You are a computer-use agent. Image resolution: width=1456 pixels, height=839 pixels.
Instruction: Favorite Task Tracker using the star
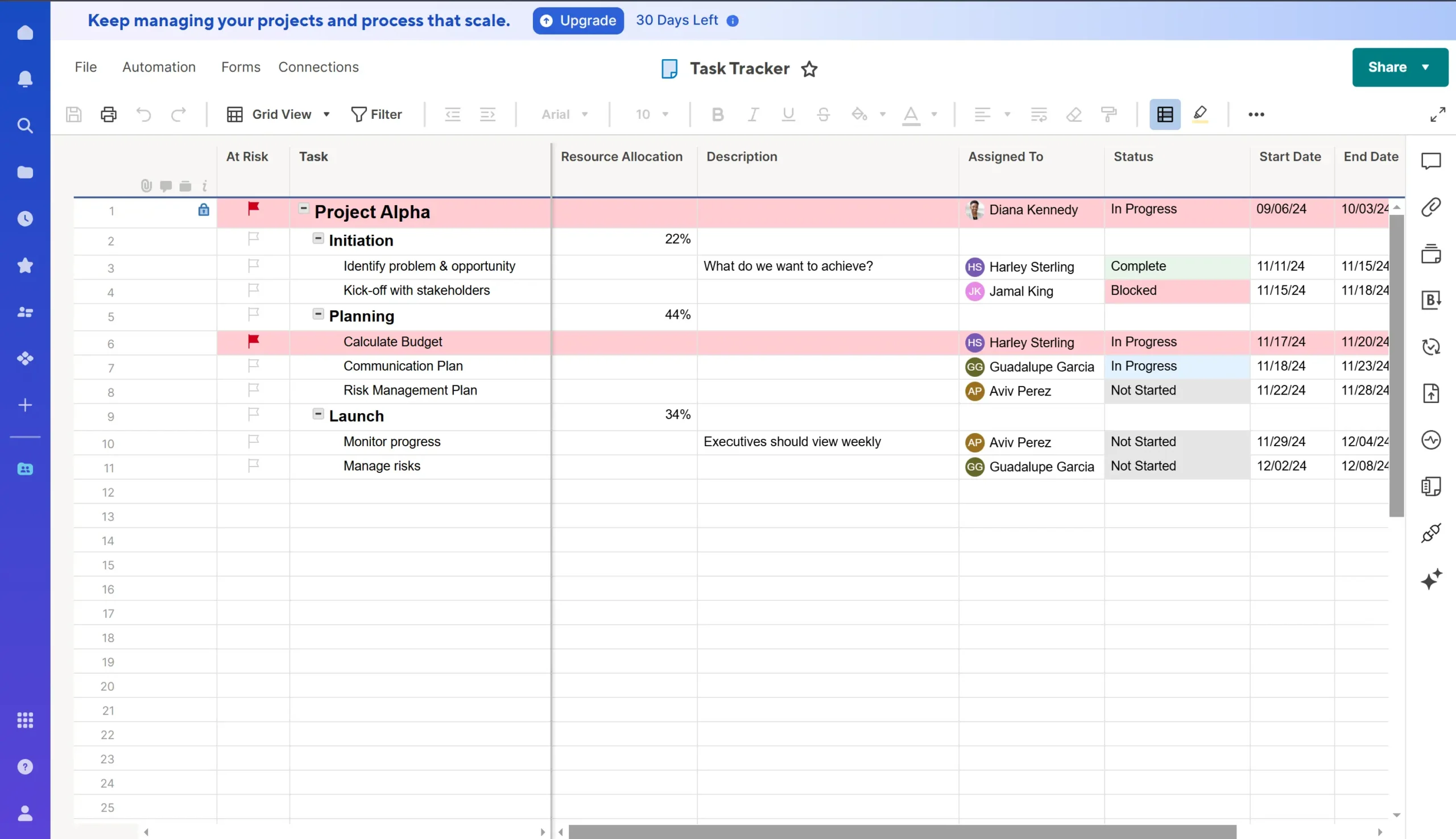(809, 69)
